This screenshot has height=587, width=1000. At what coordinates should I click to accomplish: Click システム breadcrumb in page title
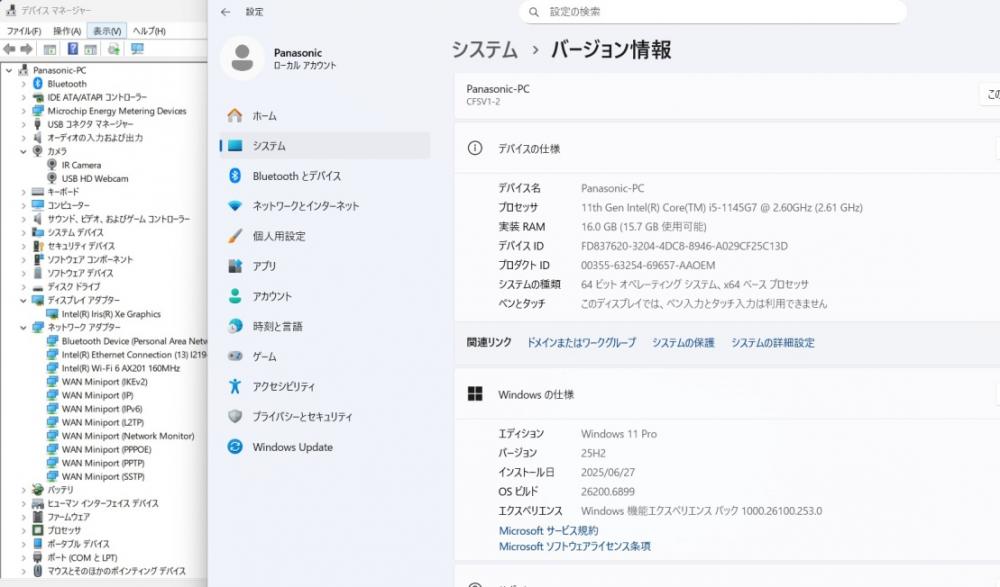(485, 49)
